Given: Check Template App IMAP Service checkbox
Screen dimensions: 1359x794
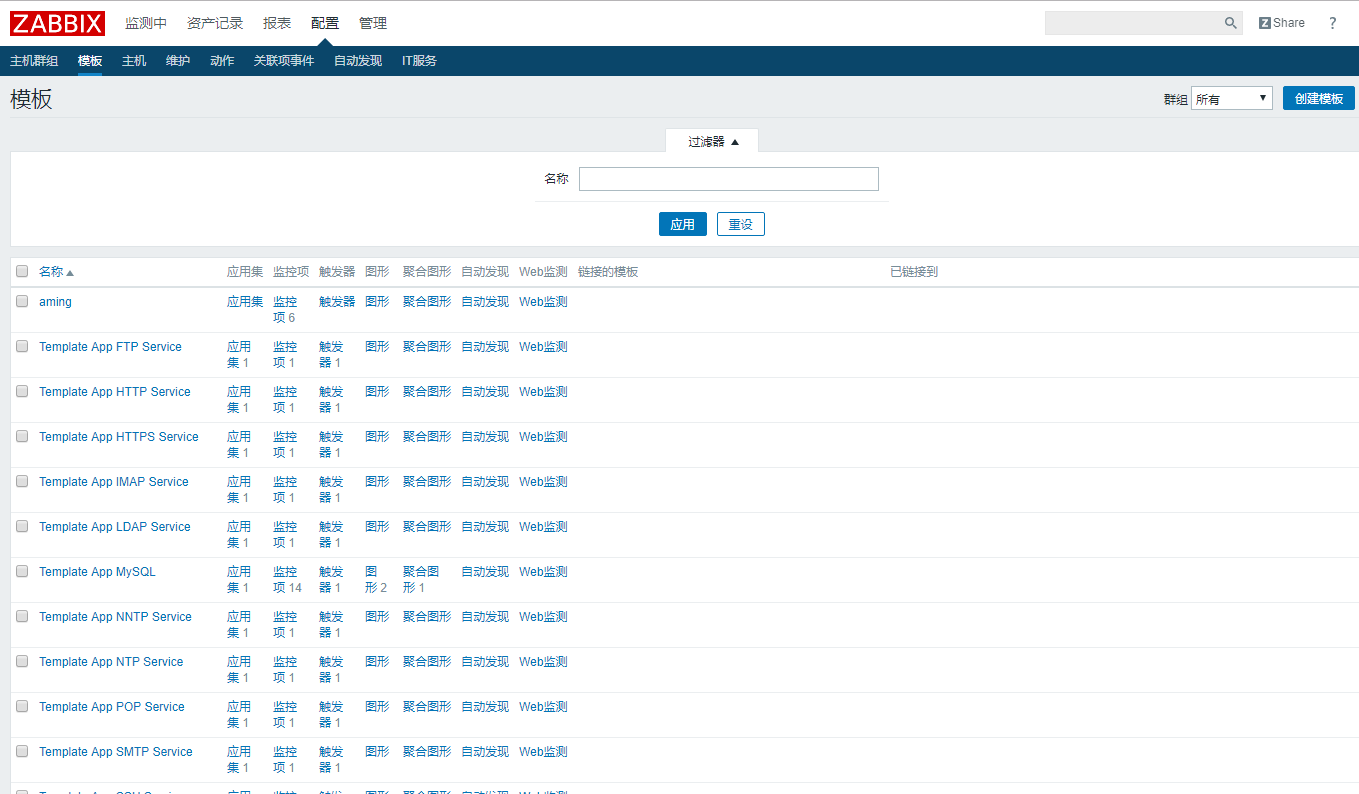Looking at the screenshot, I should (x=22, y=481).
